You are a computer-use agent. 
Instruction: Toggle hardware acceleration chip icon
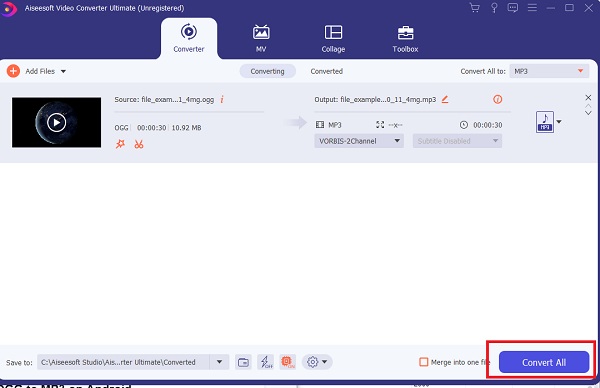(x=287, y=362)
